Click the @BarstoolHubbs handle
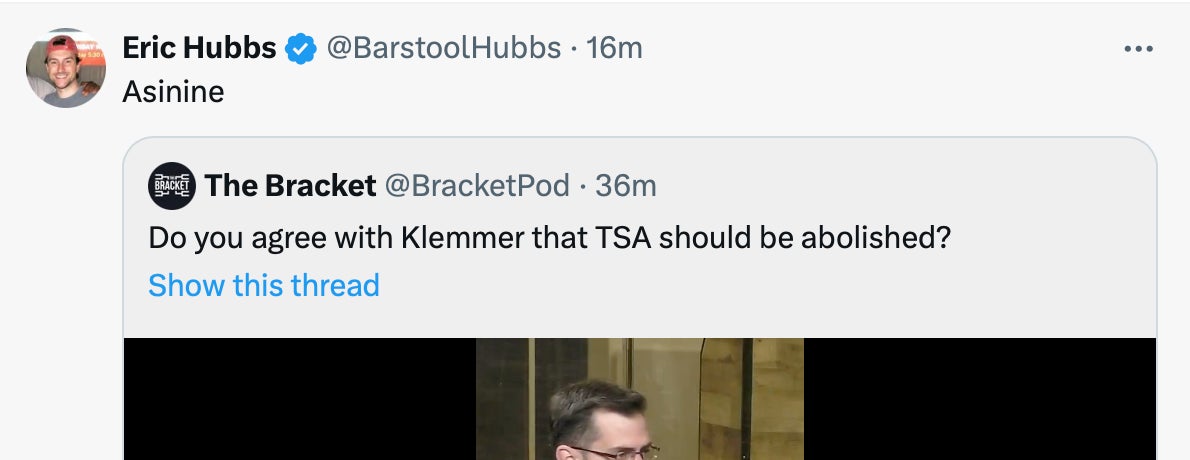Viewport: 1190px width, 460px height. point(444,48)
